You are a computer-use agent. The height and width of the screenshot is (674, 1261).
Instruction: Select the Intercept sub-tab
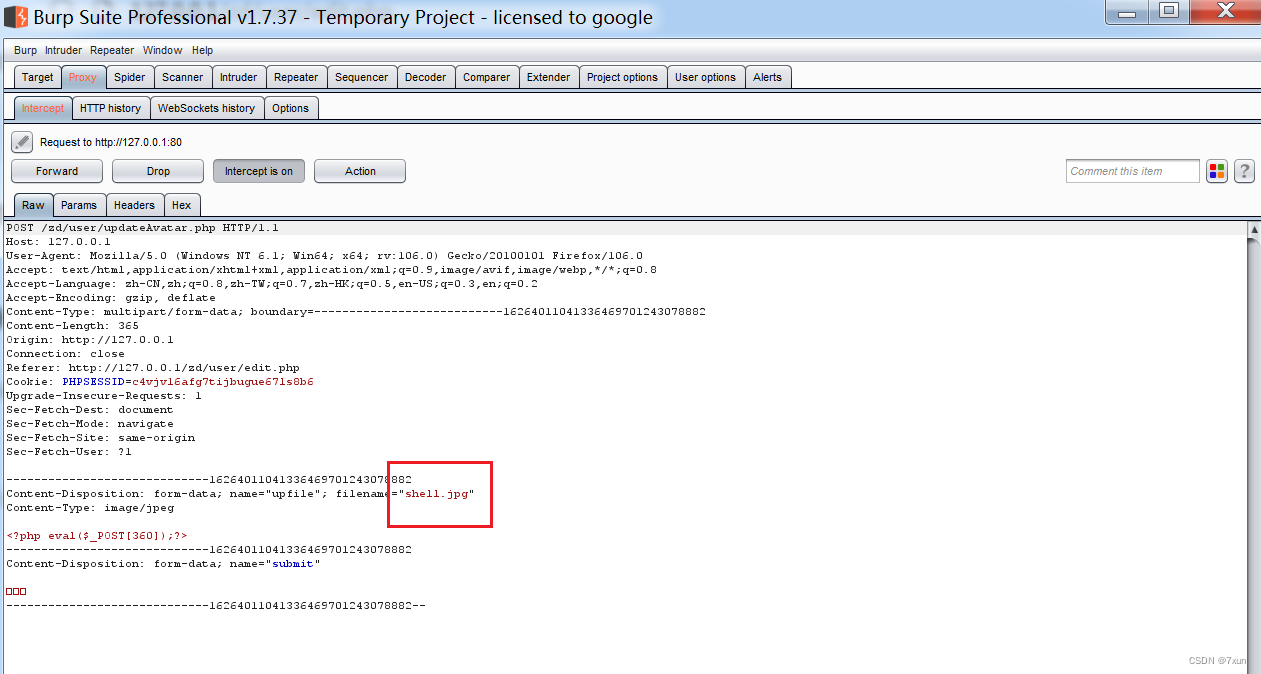click(x=43, y=108)
